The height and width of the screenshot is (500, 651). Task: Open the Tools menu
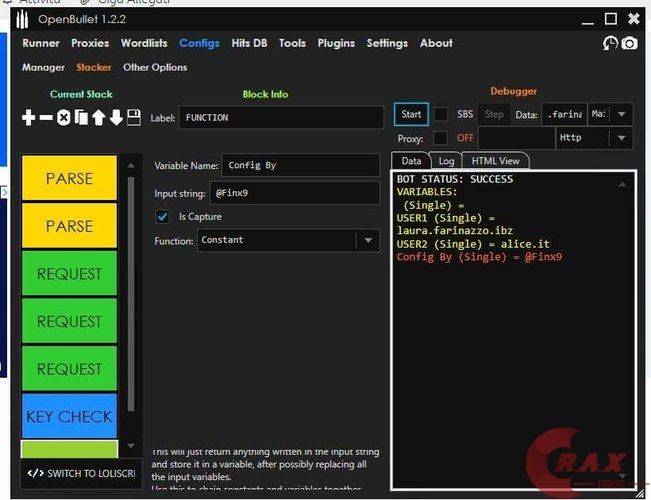(292, 43)
